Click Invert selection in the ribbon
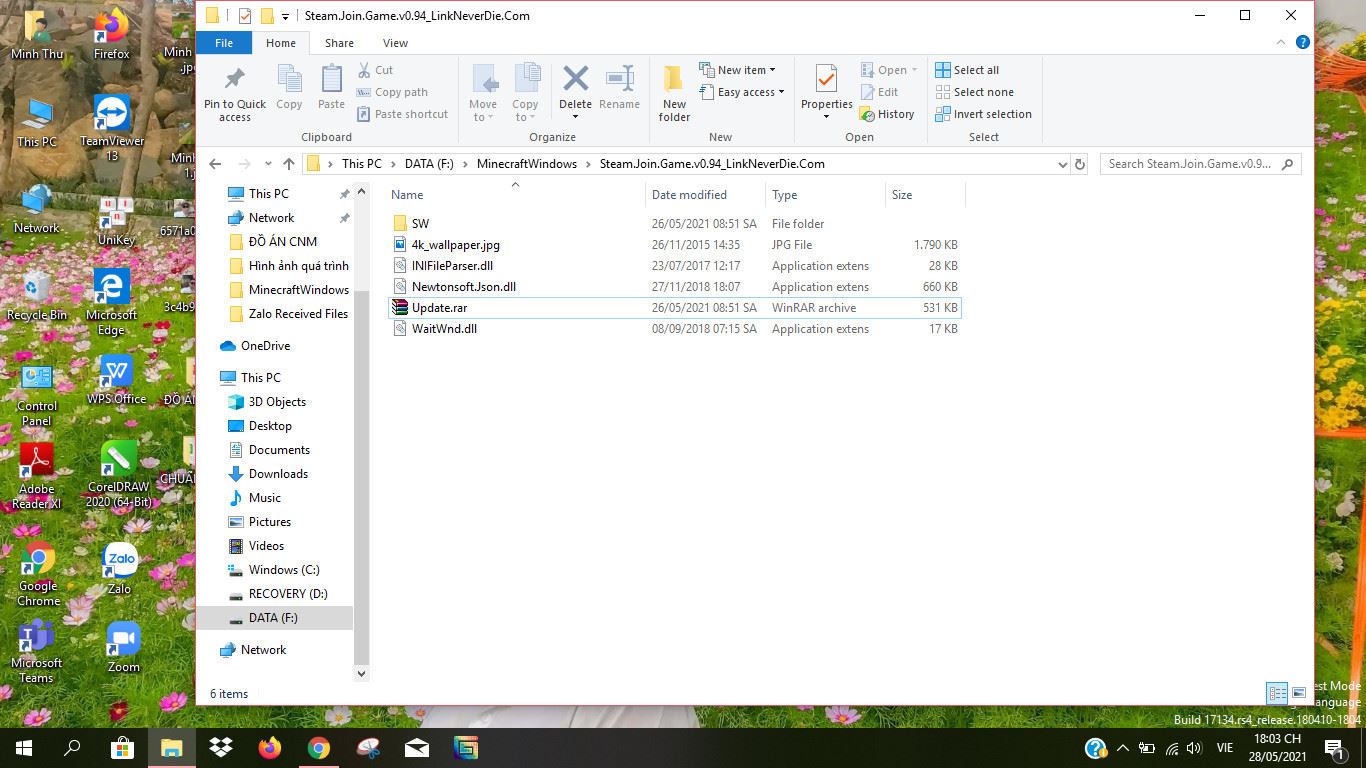 click(x=983, y=114)
